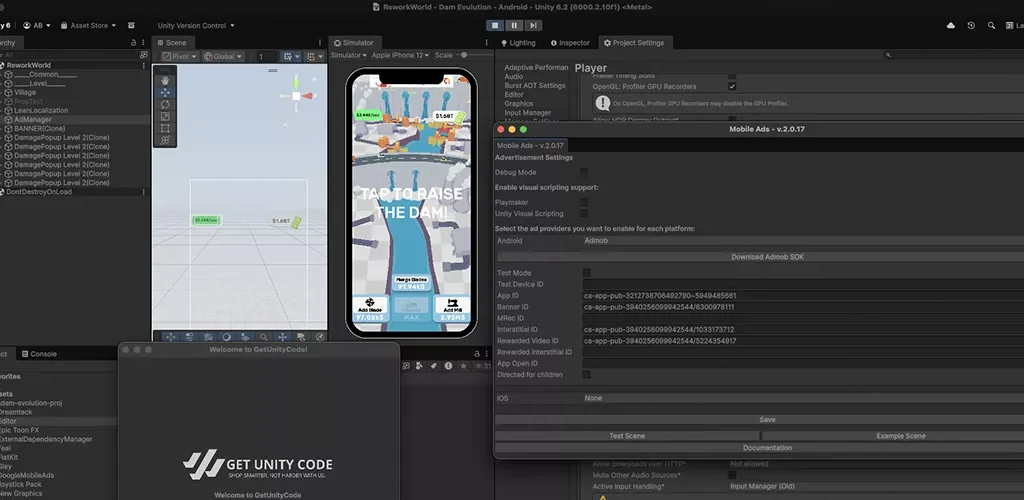Open the undo history icon
1024x500 pixels.
[971, 25]
